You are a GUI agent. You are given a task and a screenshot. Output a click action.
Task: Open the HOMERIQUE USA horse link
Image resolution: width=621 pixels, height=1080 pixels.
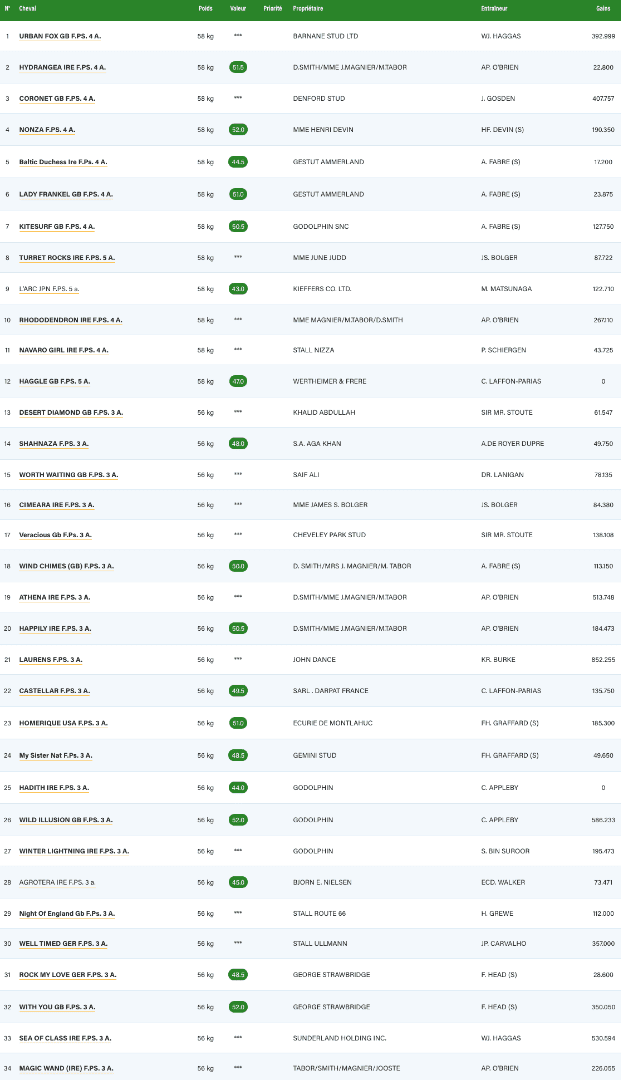(63, 723)
